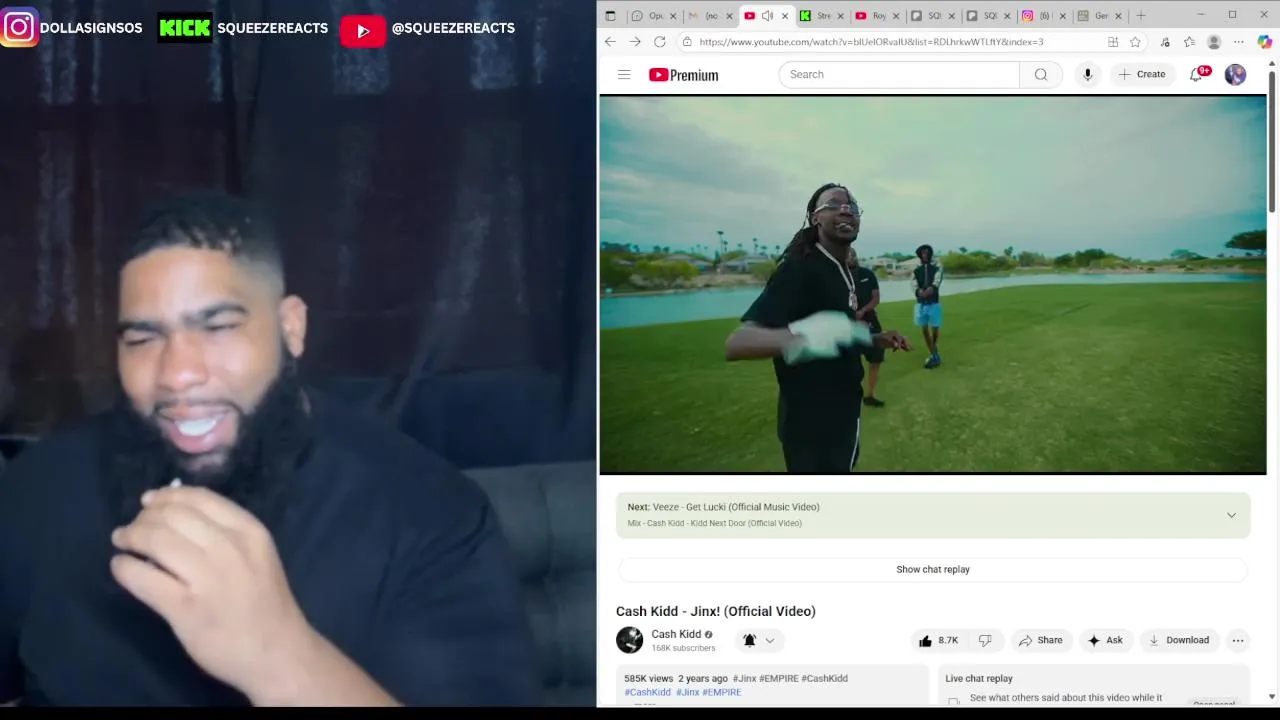This screenshot has height=720, width=1280.
Task: Switch to the Instagram browser tab
Action: pyautogui.click(x=1037, y=16)
